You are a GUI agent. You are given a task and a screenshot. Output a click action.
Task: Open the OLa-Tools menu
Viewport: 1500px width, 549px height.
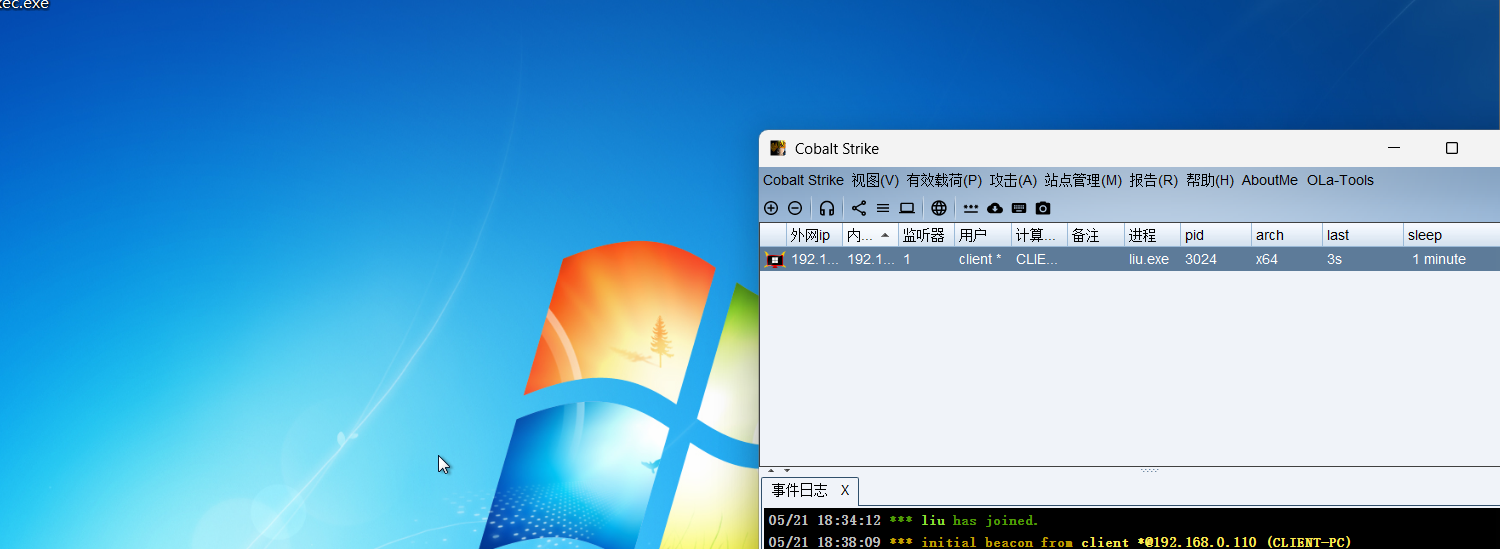tap(1340, 180)
